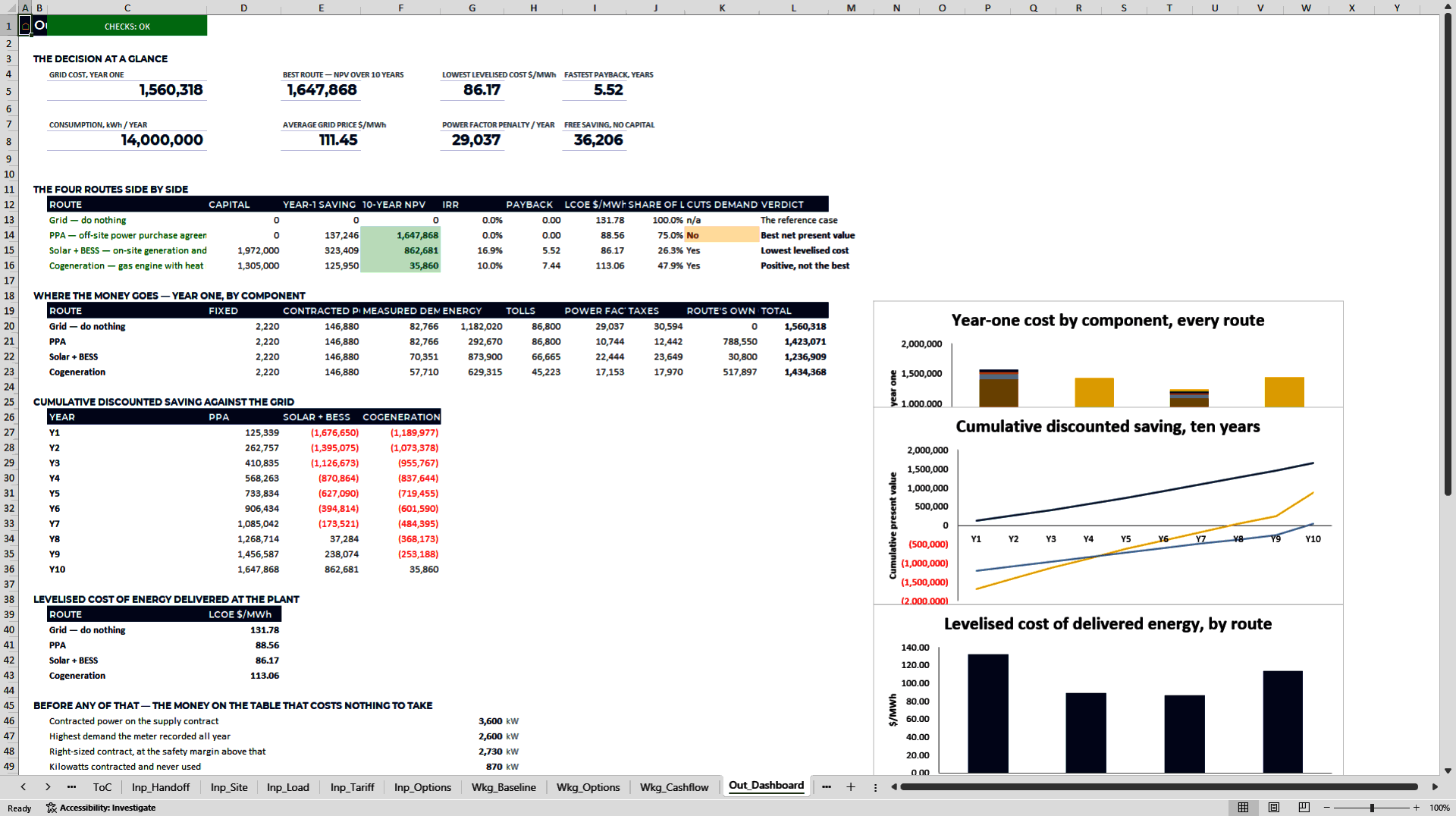The height and width of the screenshot is (816, 1456).
Task: Select contracted power 3,600 kW value
Action: [x=472, y=721]
